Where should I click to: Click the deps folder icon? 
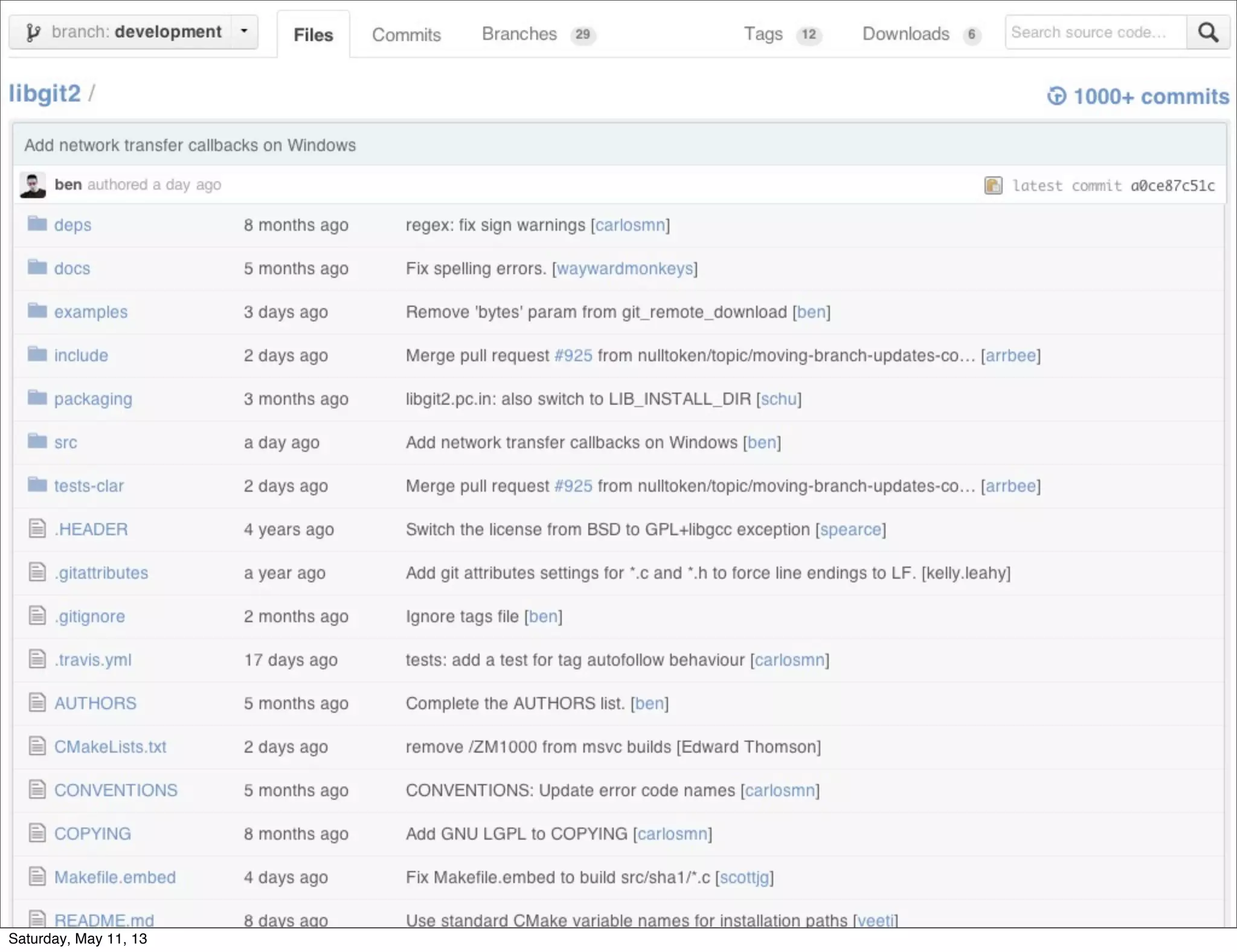37,224
